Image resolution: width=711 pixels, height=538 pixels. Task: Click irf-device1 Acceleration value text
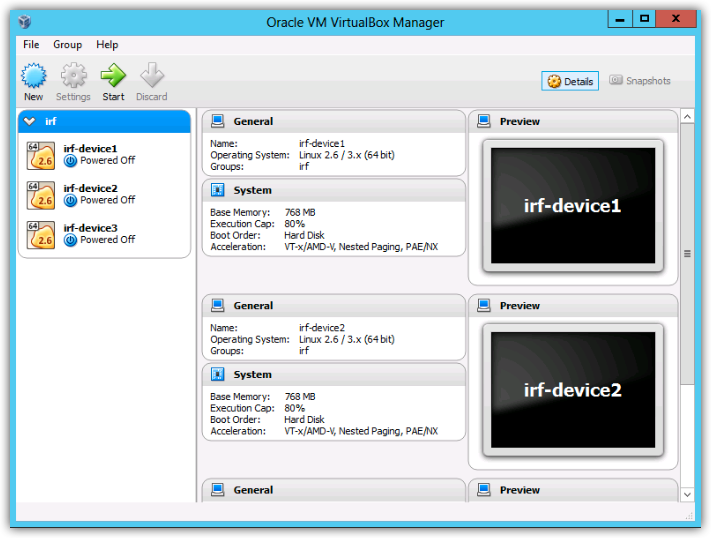coord(361,247)
